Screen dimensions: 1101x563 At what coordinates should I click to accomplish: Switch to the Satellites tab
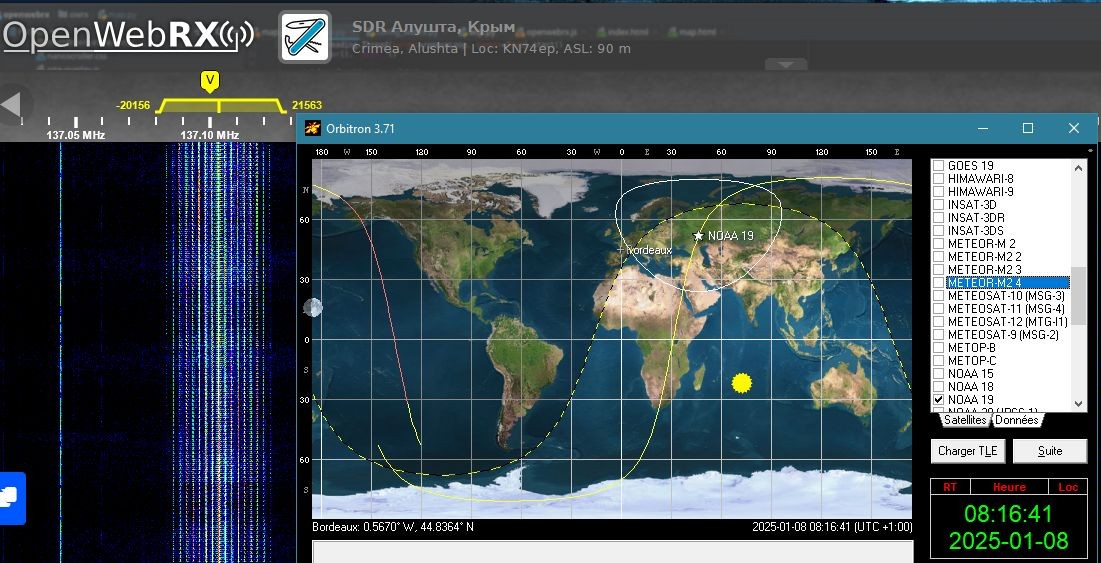click(x=965, y=420)
